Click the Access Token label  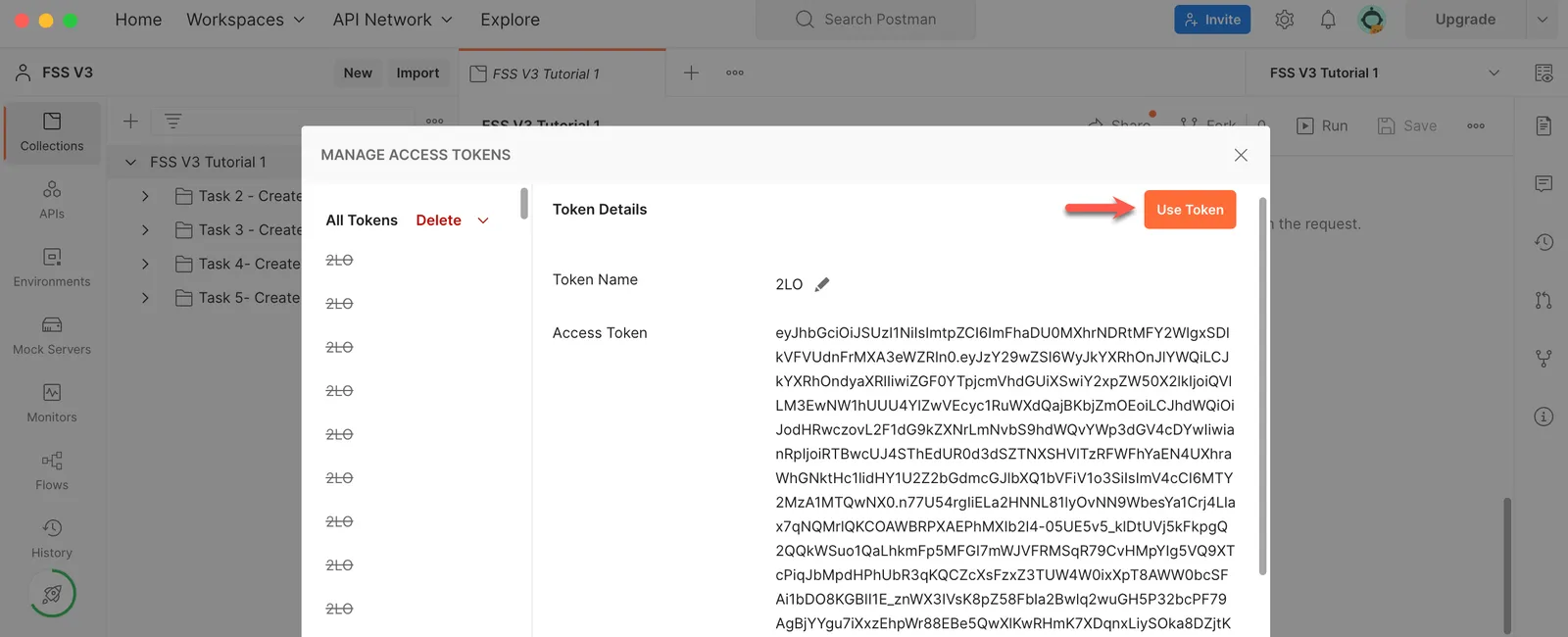click(x=600, y=333)
